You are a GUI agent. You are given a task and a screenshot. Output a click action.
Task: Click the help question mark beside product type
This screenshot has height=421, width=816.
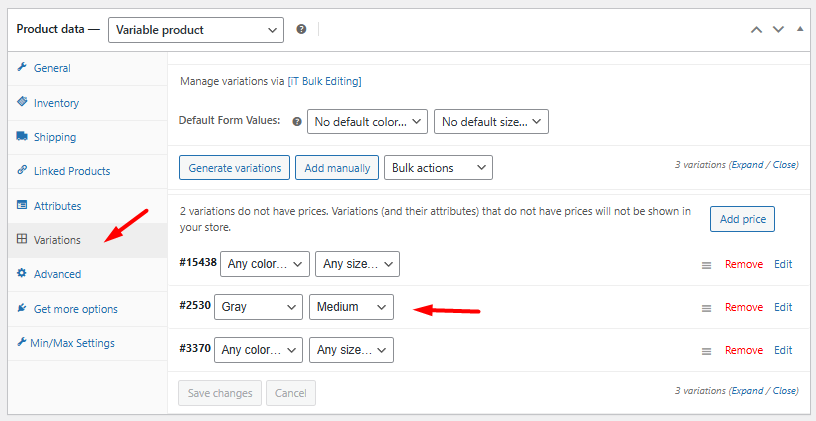[301, 30]
